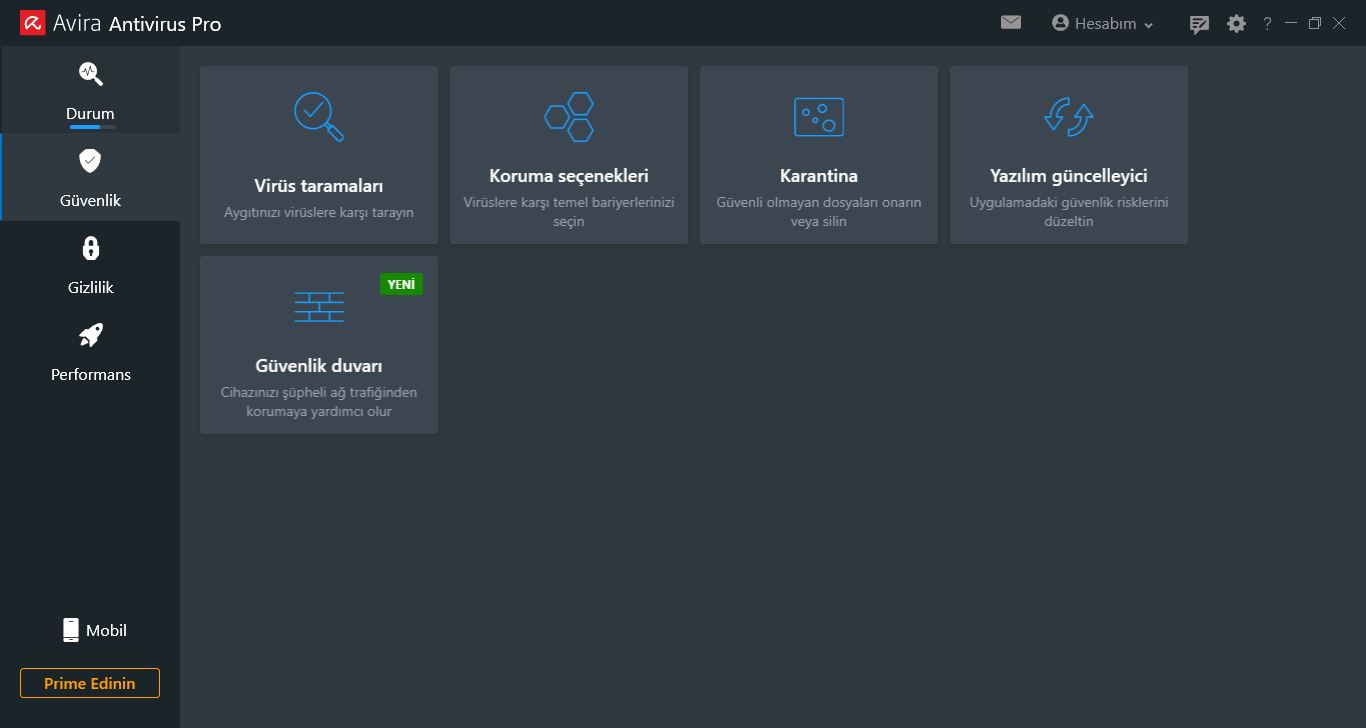Image resolution: width=1366 pixels, height=728 pixels.
Task: Click the Virüs taramaları magnifier icon
Action: [319, 116]
